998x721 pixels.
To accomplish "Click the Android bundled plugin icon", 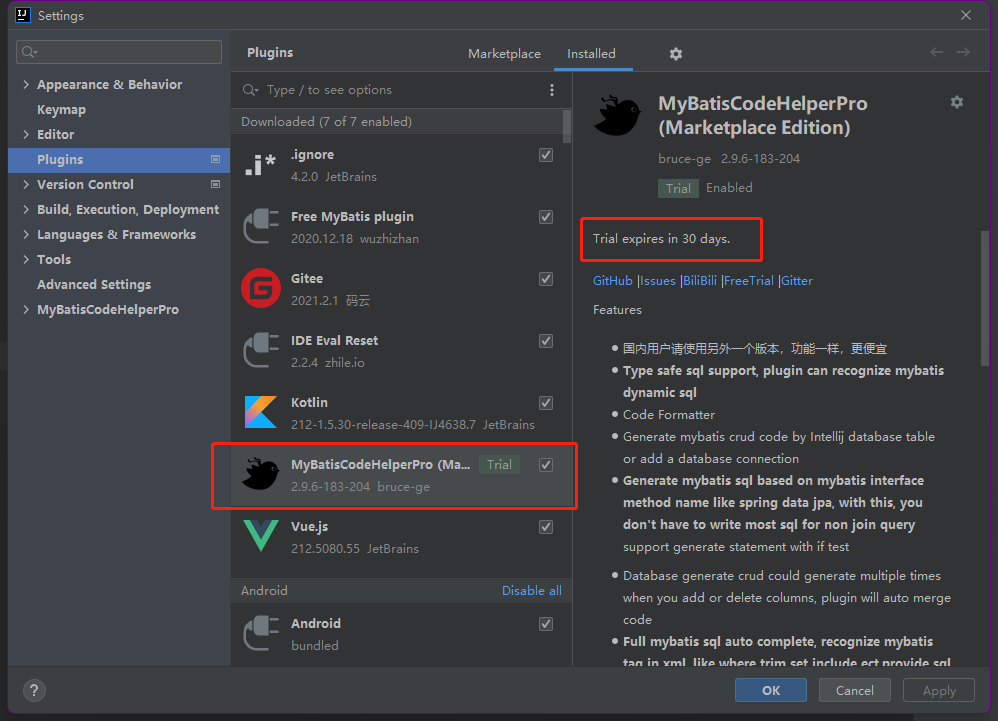I will coord(260,633).
